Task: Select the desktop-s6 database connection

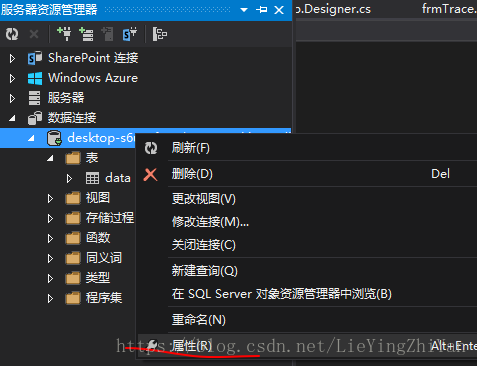Action: pos(101,138)
